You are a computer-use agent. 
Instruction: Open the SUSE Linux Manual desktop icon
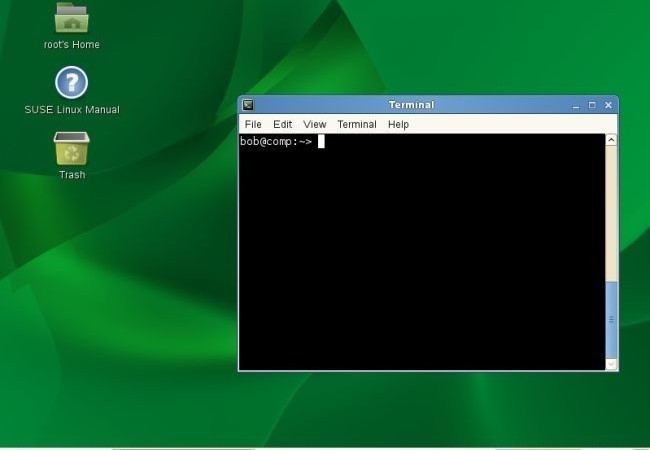pos(71,82)
